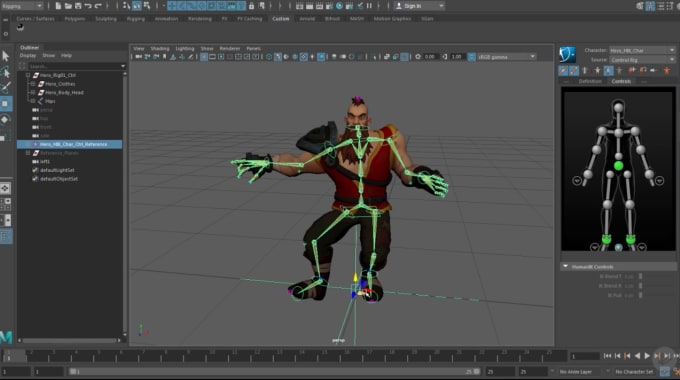Screen dimensions: 680x380
Task: Toggle the color management button beside sRGB gamma
Action: click(x=471, y=57)
